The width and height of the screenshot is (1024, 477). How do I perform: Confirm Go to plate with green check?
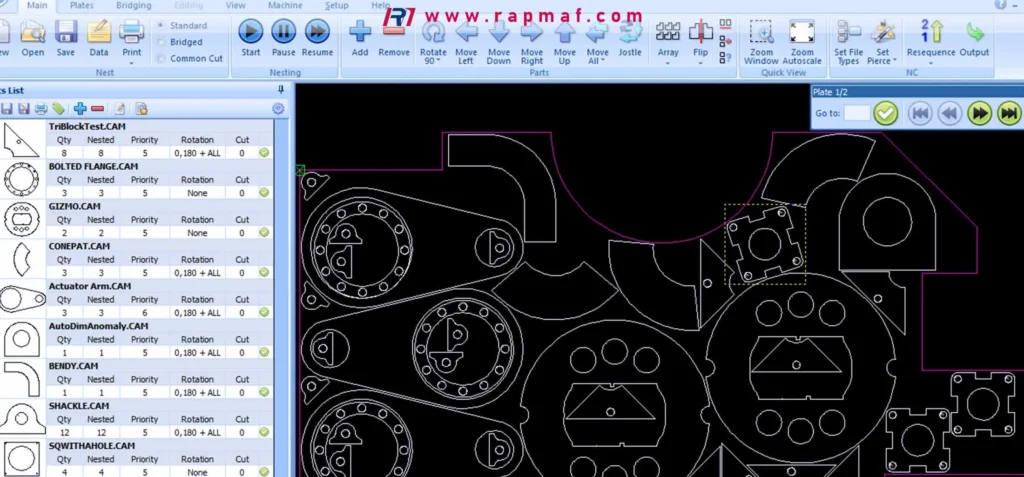[886, 113]
